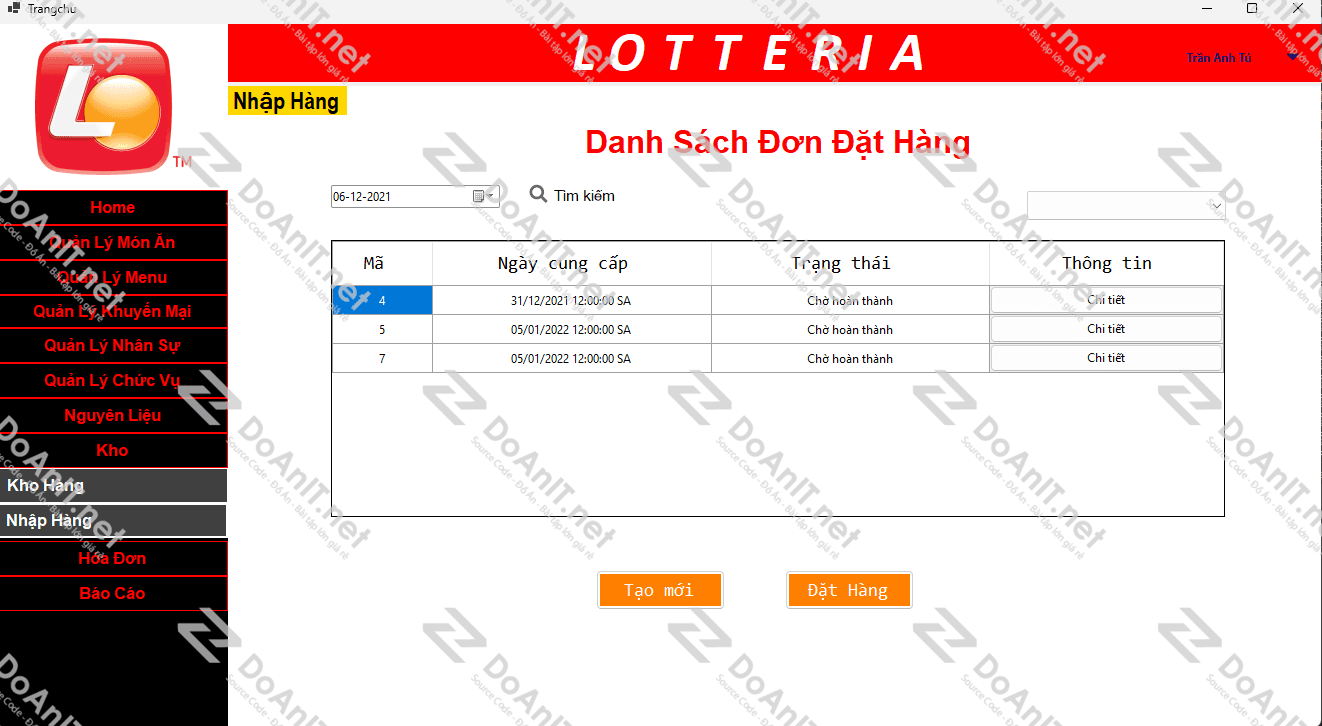
Task: Click Chờ hoàn thành status of order 5
Action: point(850,330)
